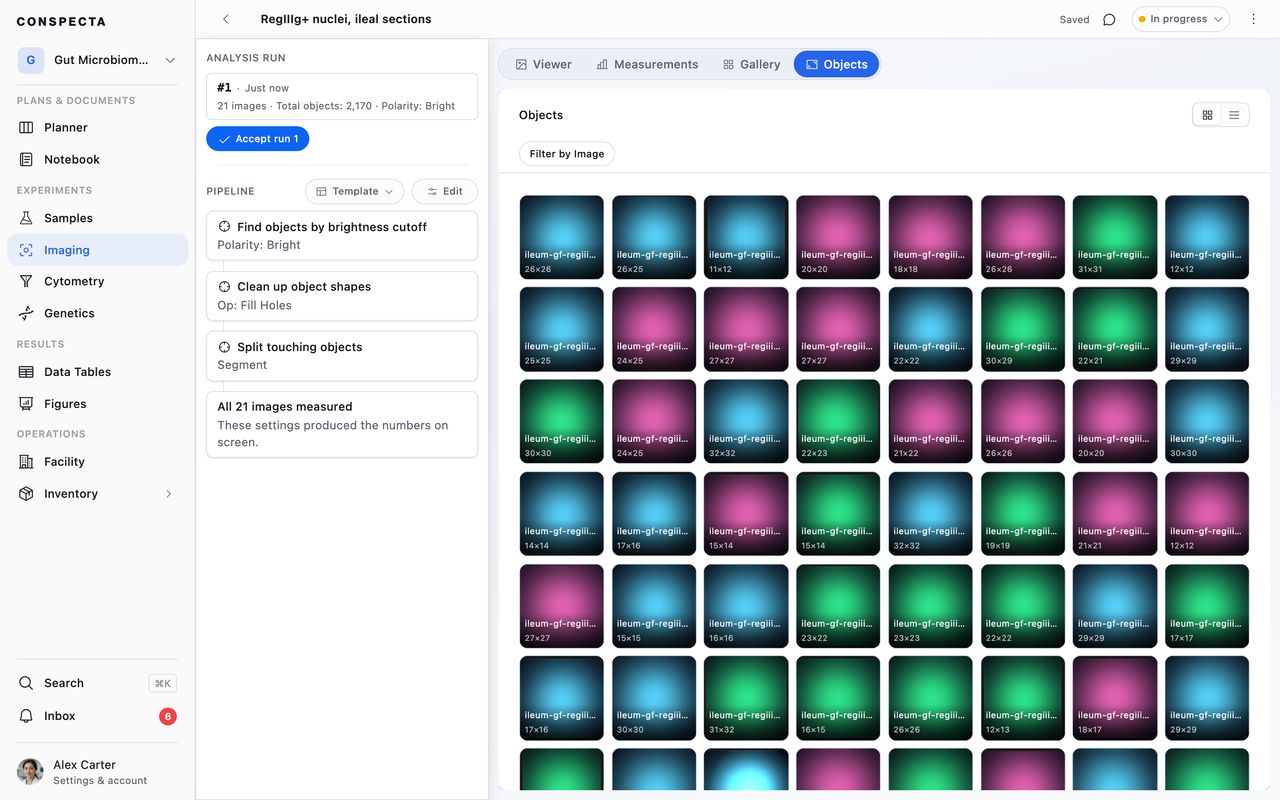Click the Samples flask icon
This screenshot has width=1280, height=800.
tap(26, 218)
